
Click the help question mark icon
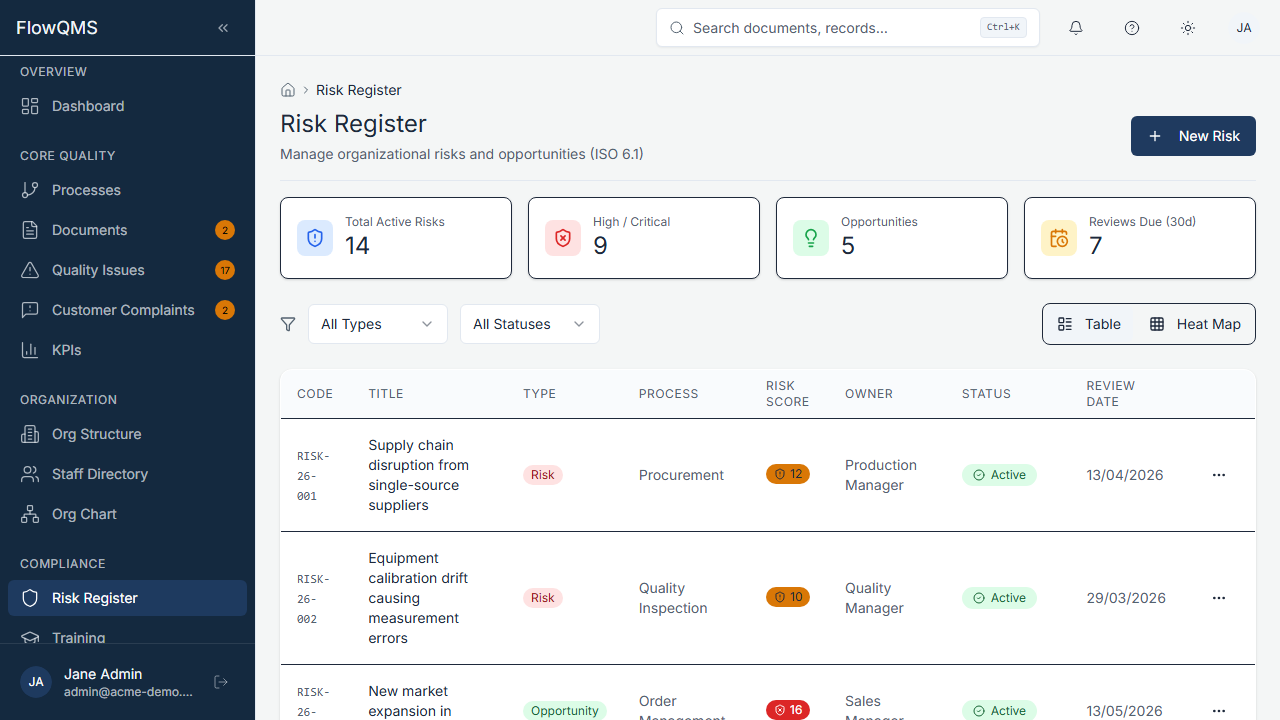tap(1132, 27)
